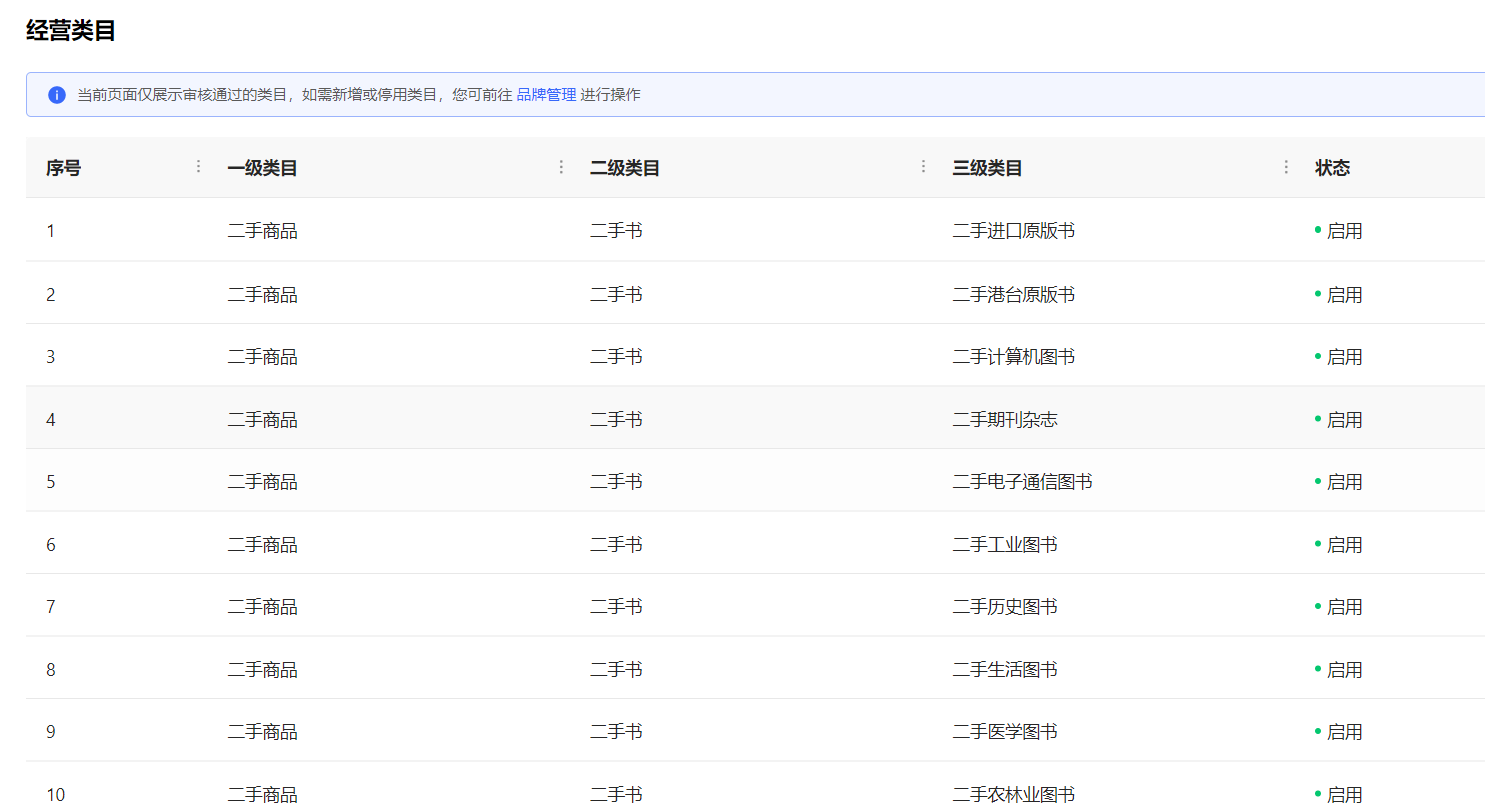This screenshot has height=804, width=1485.
Task: Select the 二手历史图书 cell
Action: (1005, 607)
